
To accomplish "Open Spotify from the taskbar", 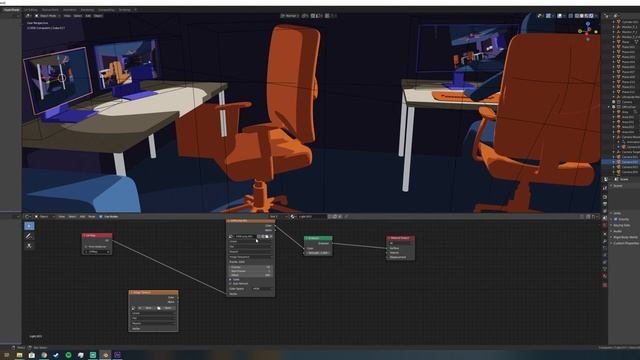I will coord(68,355).
